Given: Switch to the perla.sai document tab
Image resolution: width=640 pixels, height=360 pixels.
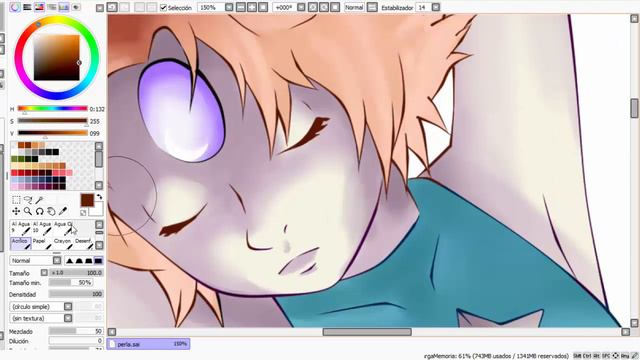Looking at the screenshot, I should coord(148,344).
